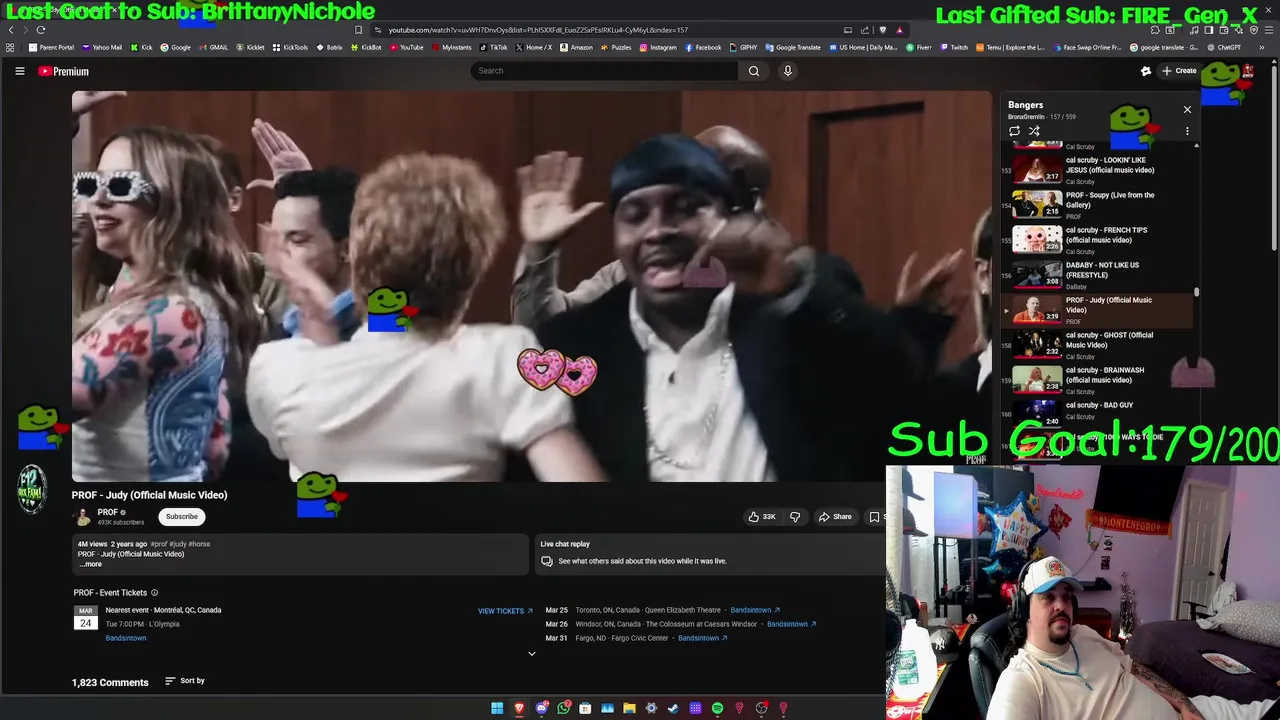
Task: Click the PROF channel avatar
Action: point(83,517)
